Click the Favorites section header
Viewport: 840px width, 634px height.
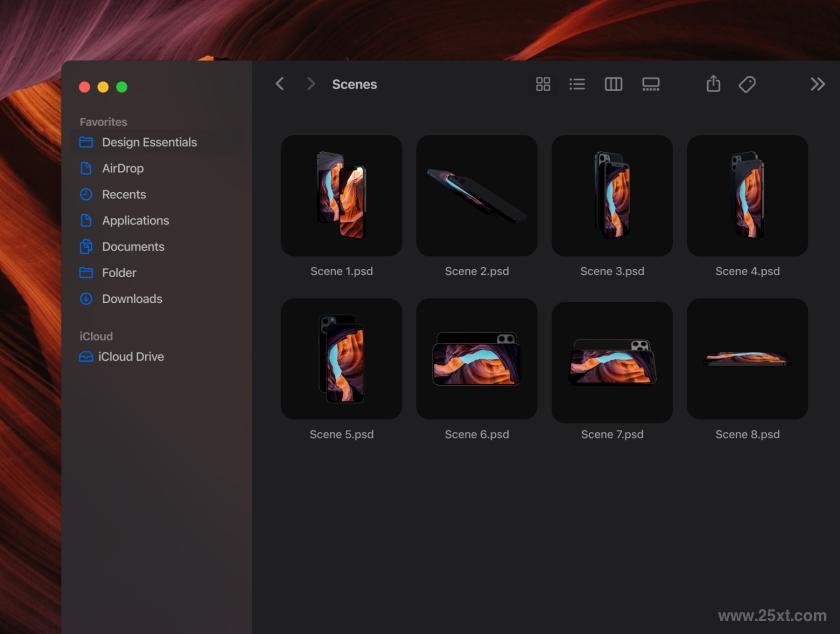tap(103, 122)
